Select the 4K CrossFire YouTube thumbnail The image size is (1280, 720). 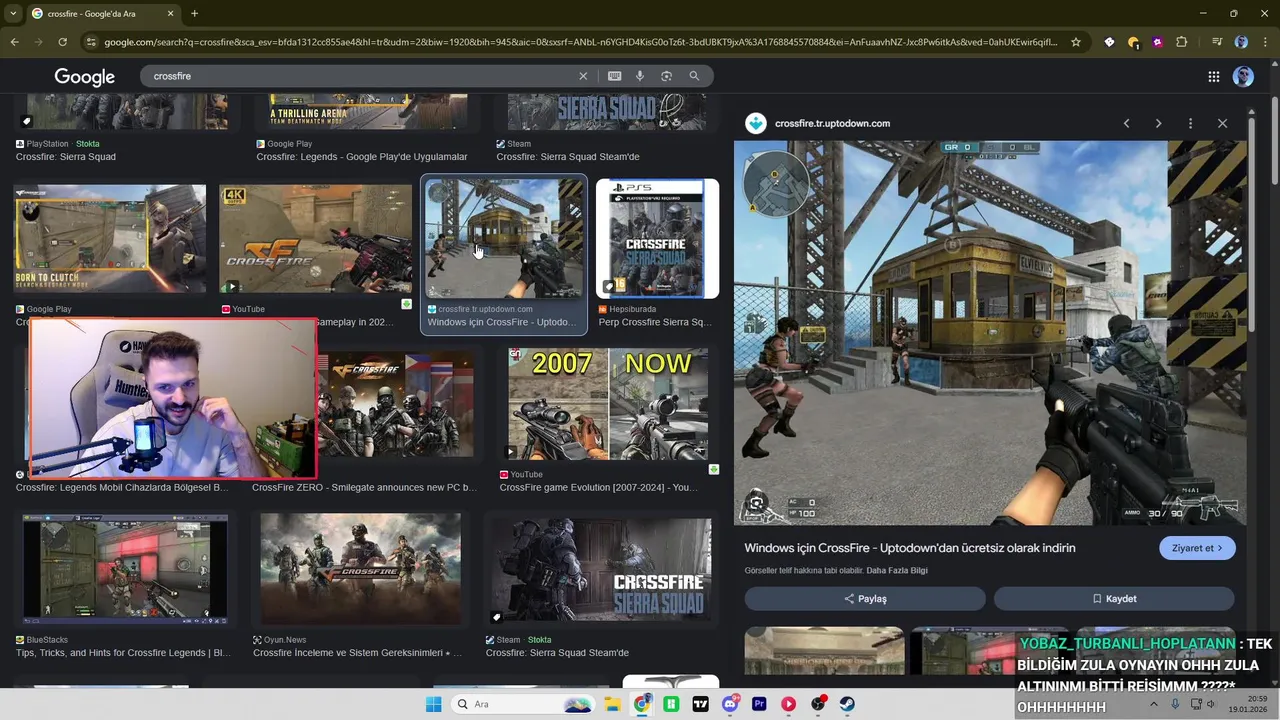click(x=315, y=239)
